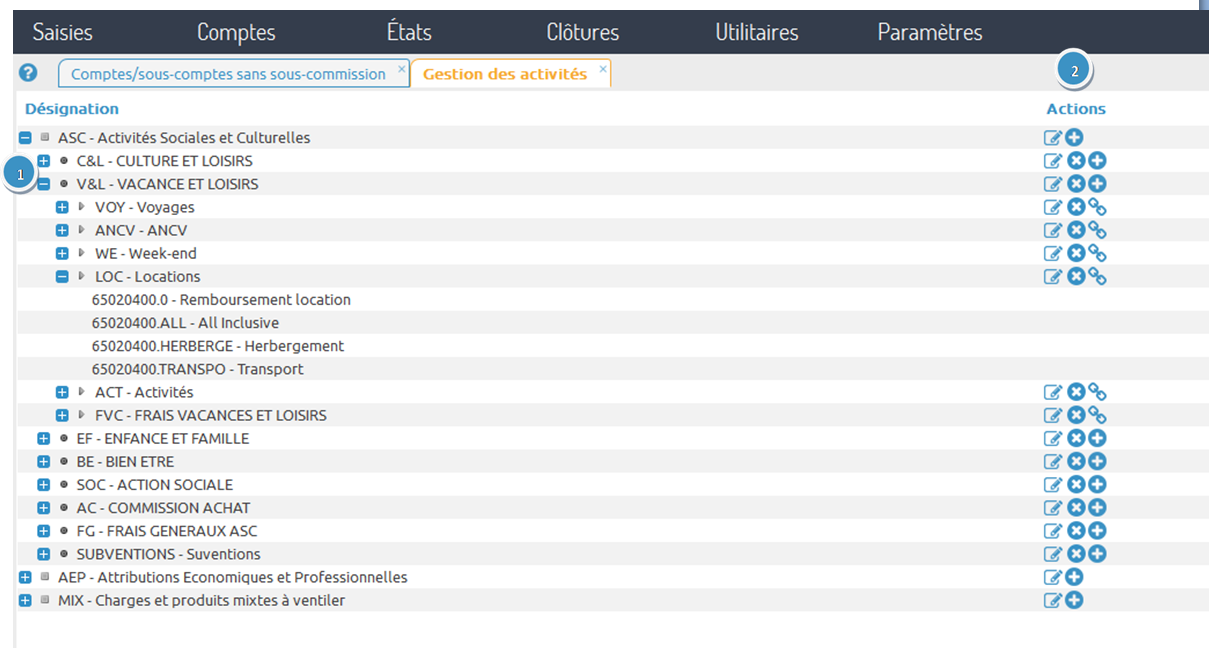The width and height of the screenshot is (1209, 648).
Task: Open the Paramètres menu
Action: [929, 31]
